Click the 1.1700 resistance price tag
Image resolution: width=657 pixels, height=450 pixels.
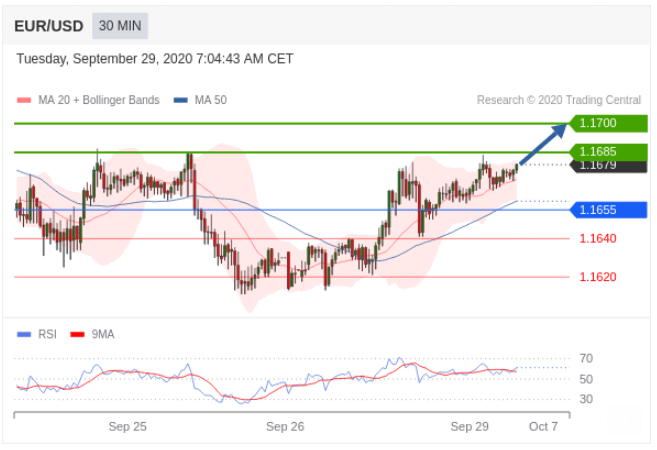(608, 123)
